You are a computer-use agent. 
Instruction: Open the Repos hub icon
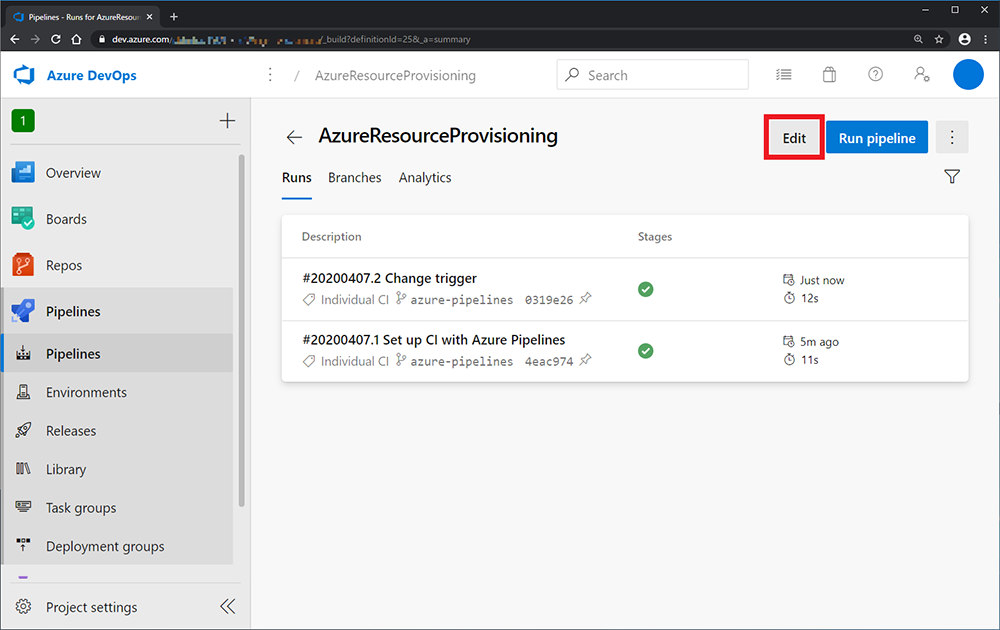pos(23,265)
